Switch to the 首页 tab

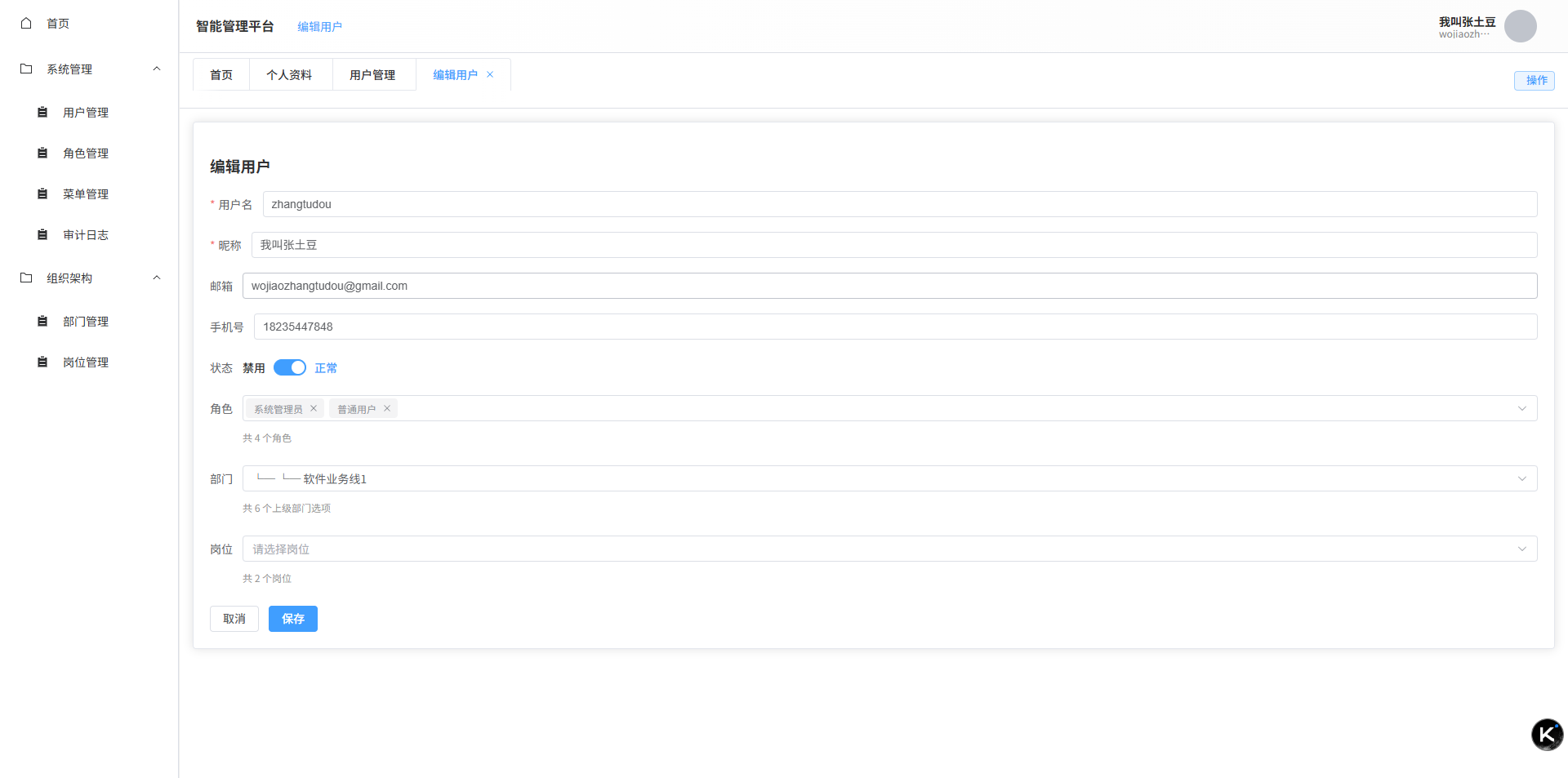click(221, 74)
